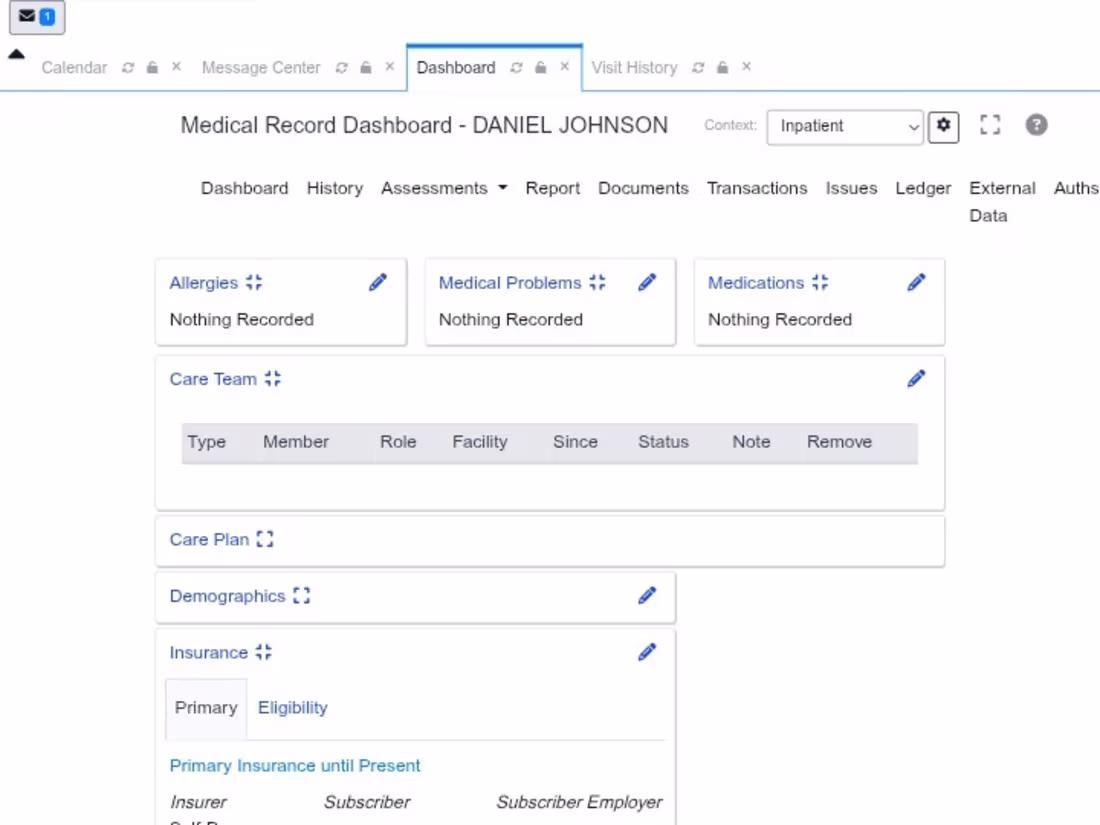Toggle the lock on the Calendar tab

coord(152,67)
